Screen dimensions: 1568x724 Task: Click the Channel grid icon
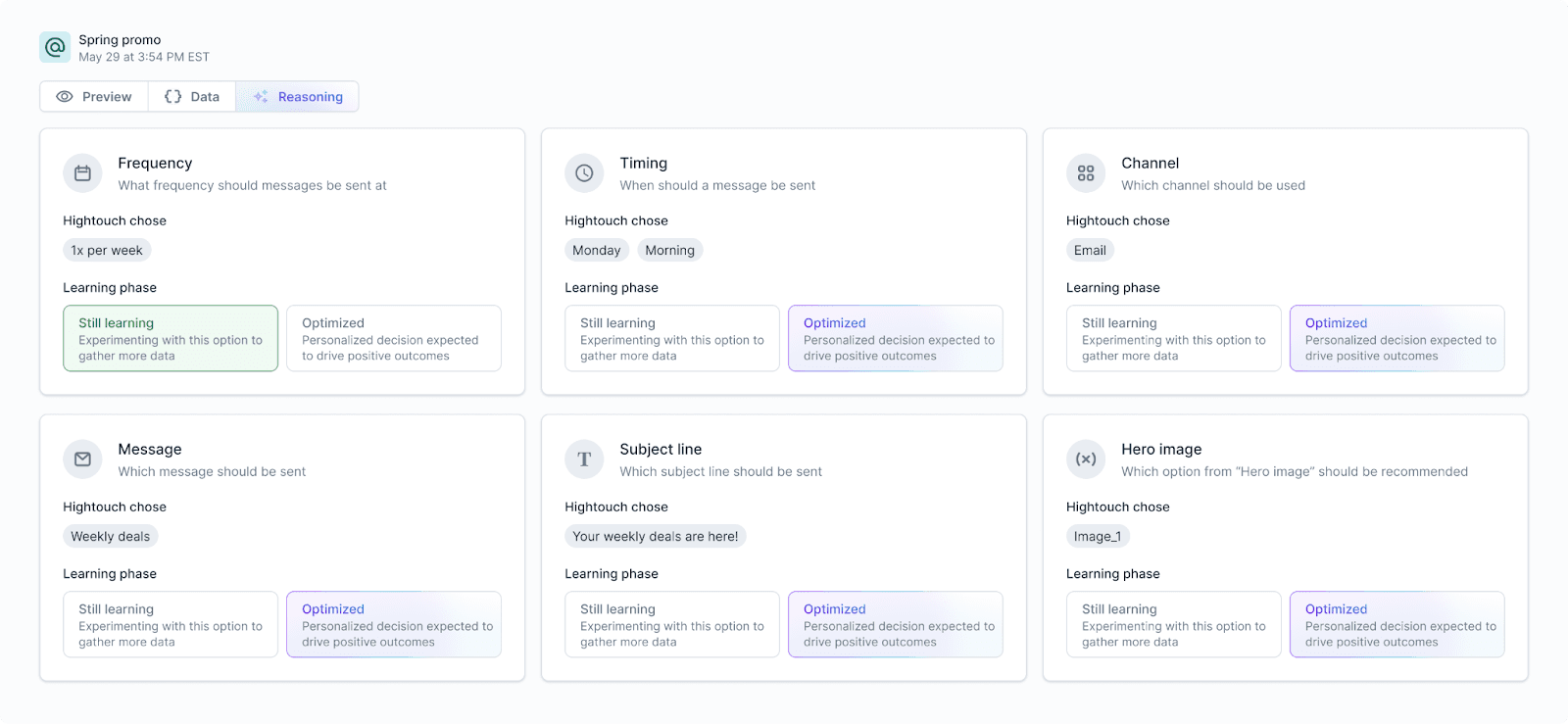tap(1086, 173)
